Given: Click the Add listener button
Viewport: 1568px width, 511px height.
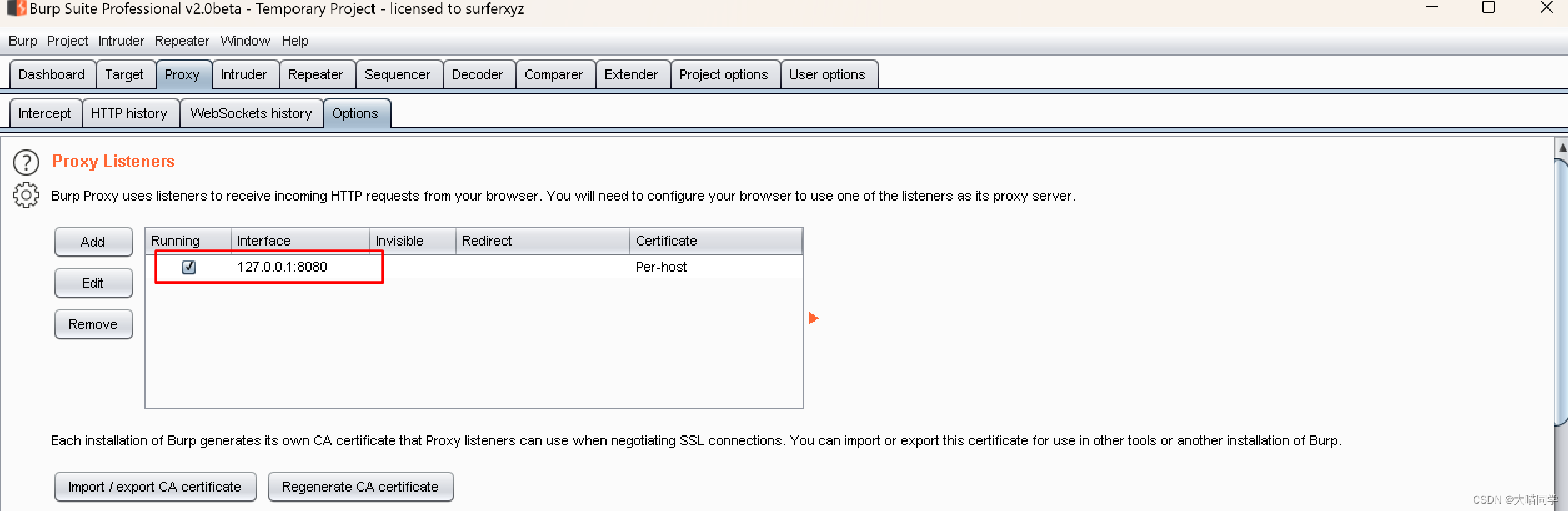Looking at the screenshot, I should [93, 242].
